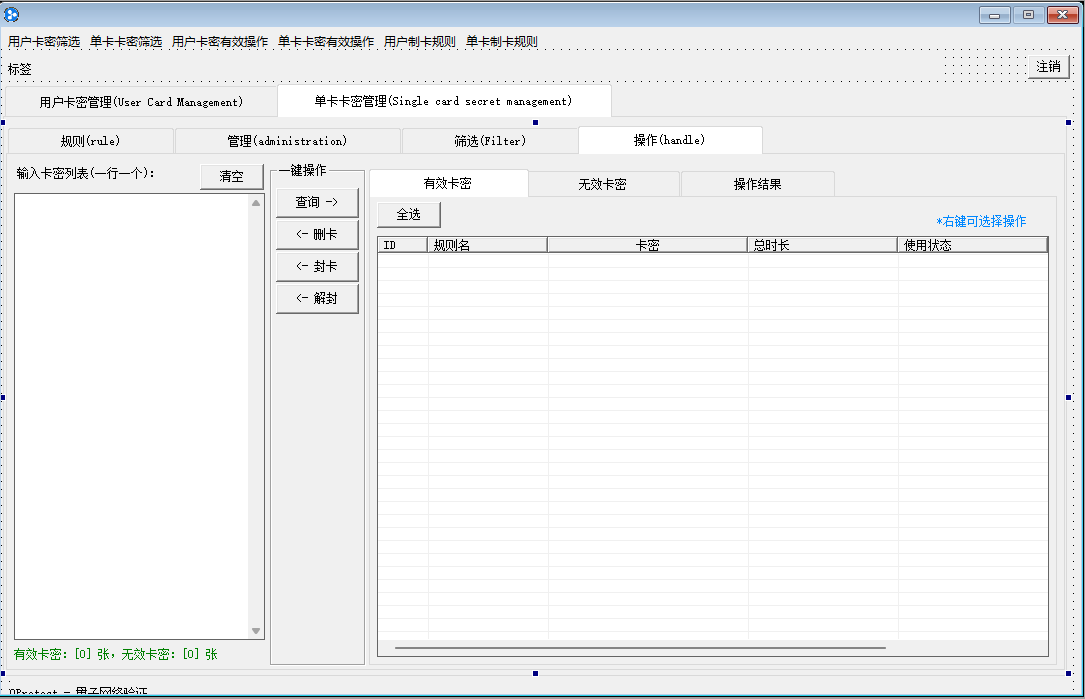Click the 全选 select all button
This screenshot has width=1085, height=699.
click(x=408, y=215)
